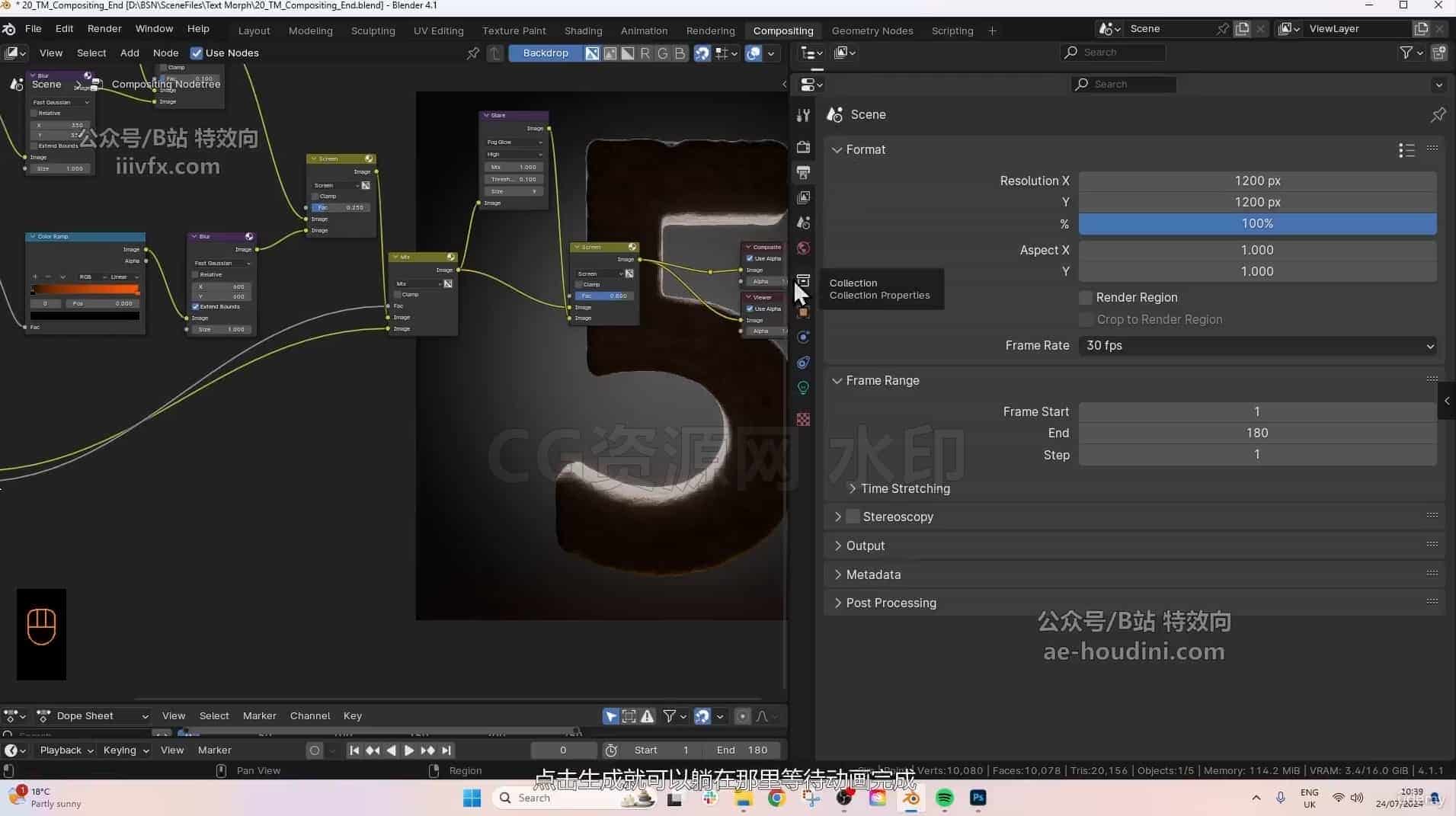The image size is (1456, 816).
Task: Open the Tool properties tab
Action: click(x=803, y=115)
